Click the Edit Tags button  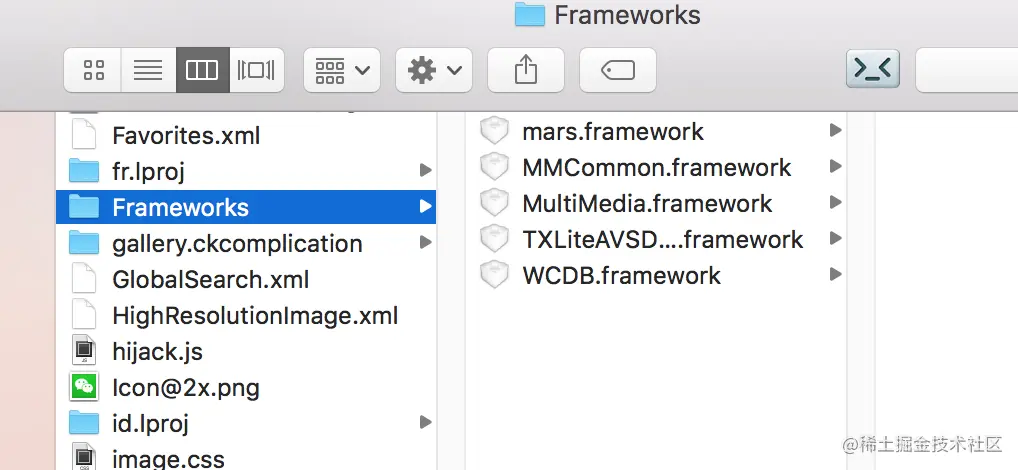click(617, 69)
